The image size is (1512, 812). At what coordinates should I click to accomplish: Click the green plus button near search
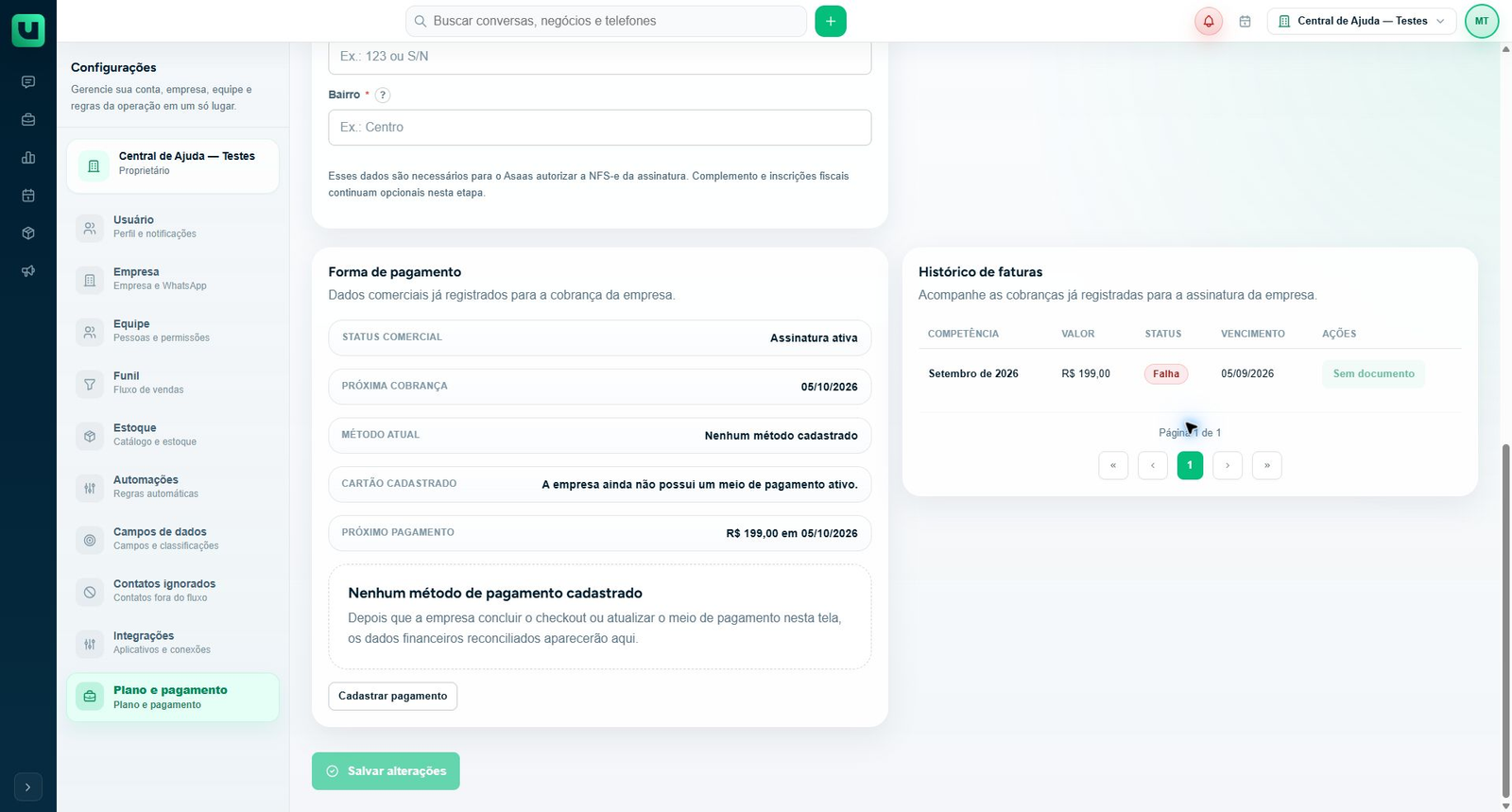coord(831,21)
